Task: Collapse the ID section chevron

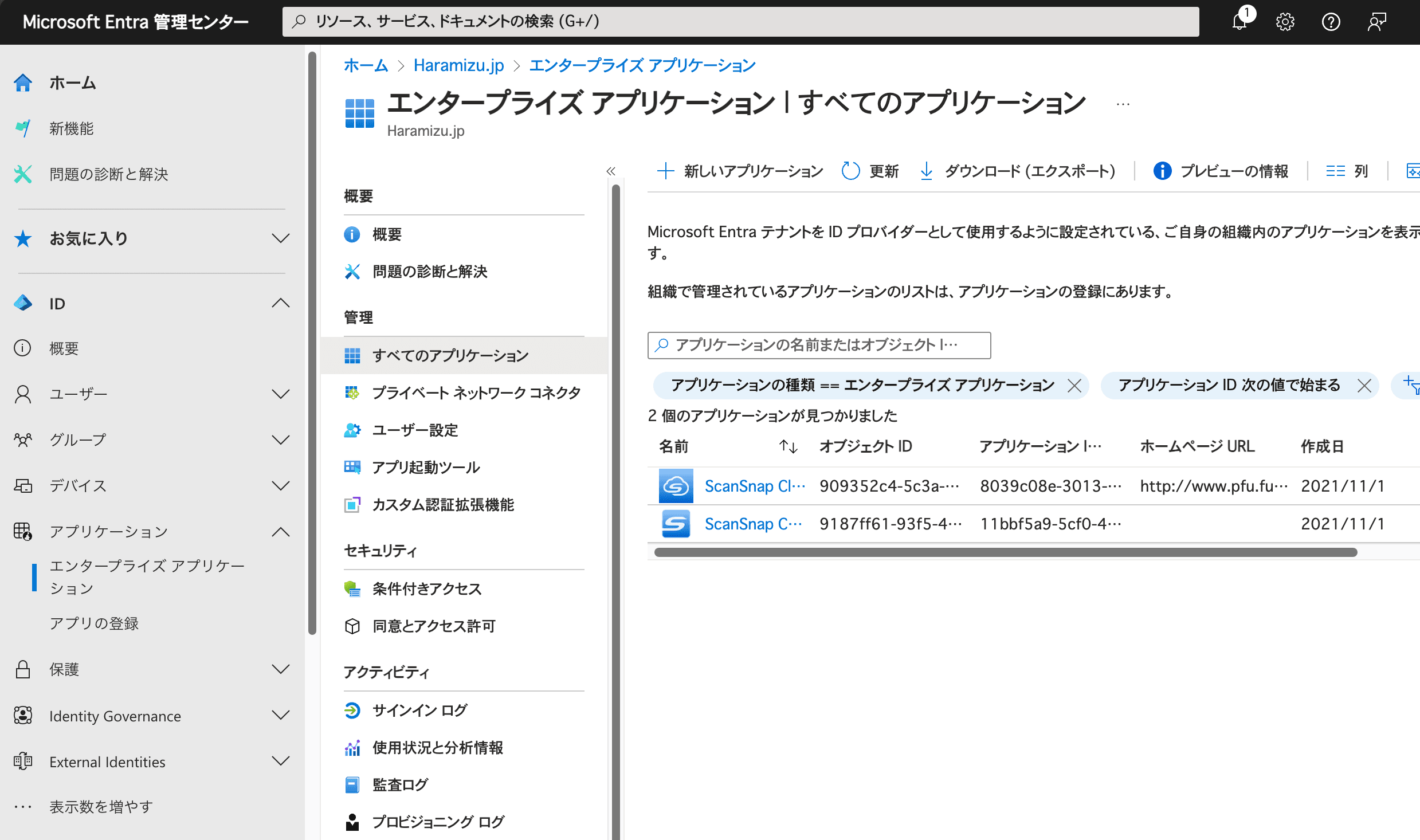Action: tap(280, 303)
